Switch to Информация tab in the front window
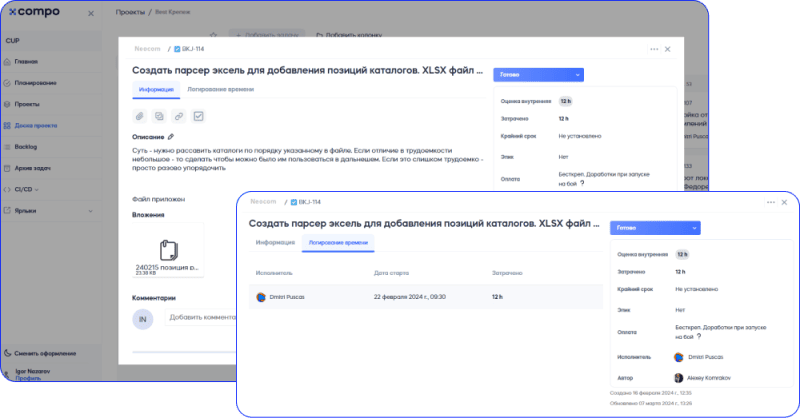This screenshot has height=418, width=800. [276, 242]
